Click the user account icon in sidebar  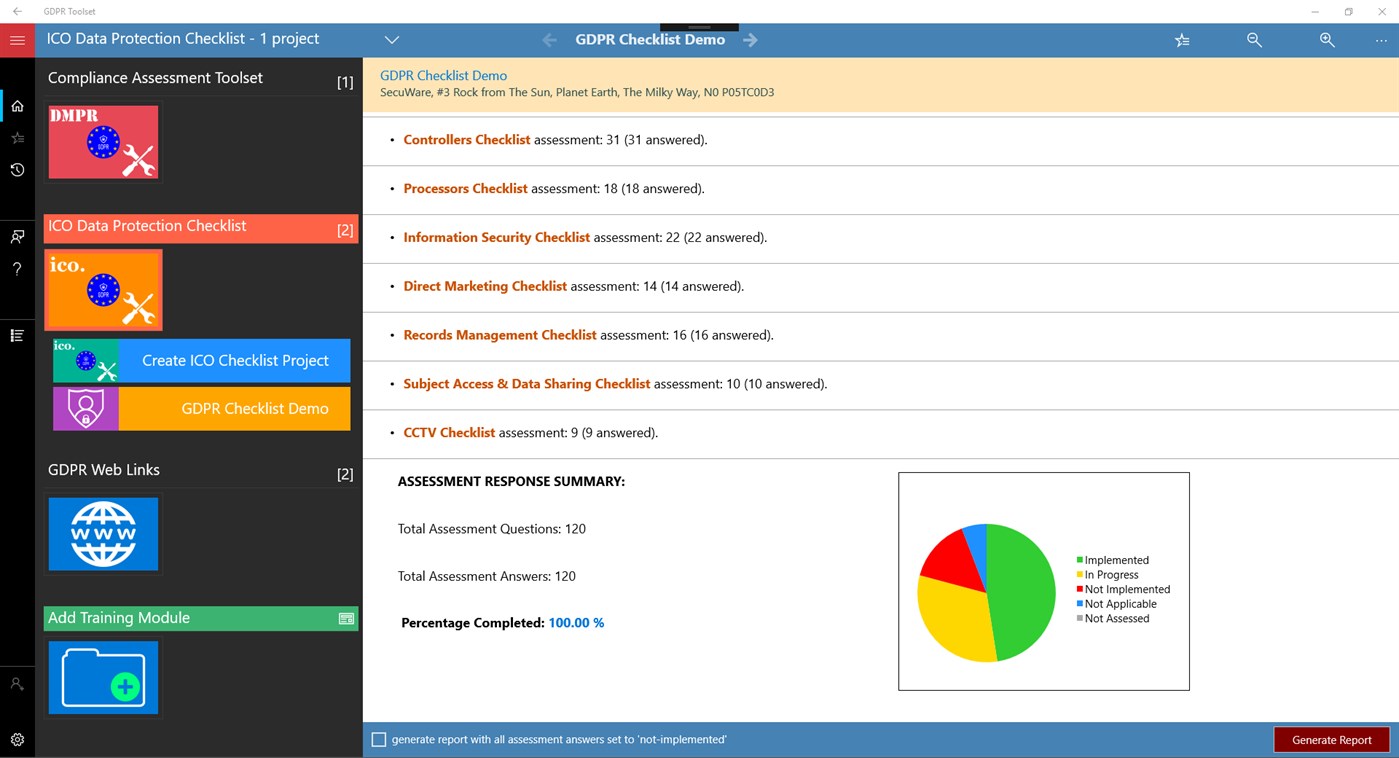pos(16,683)
